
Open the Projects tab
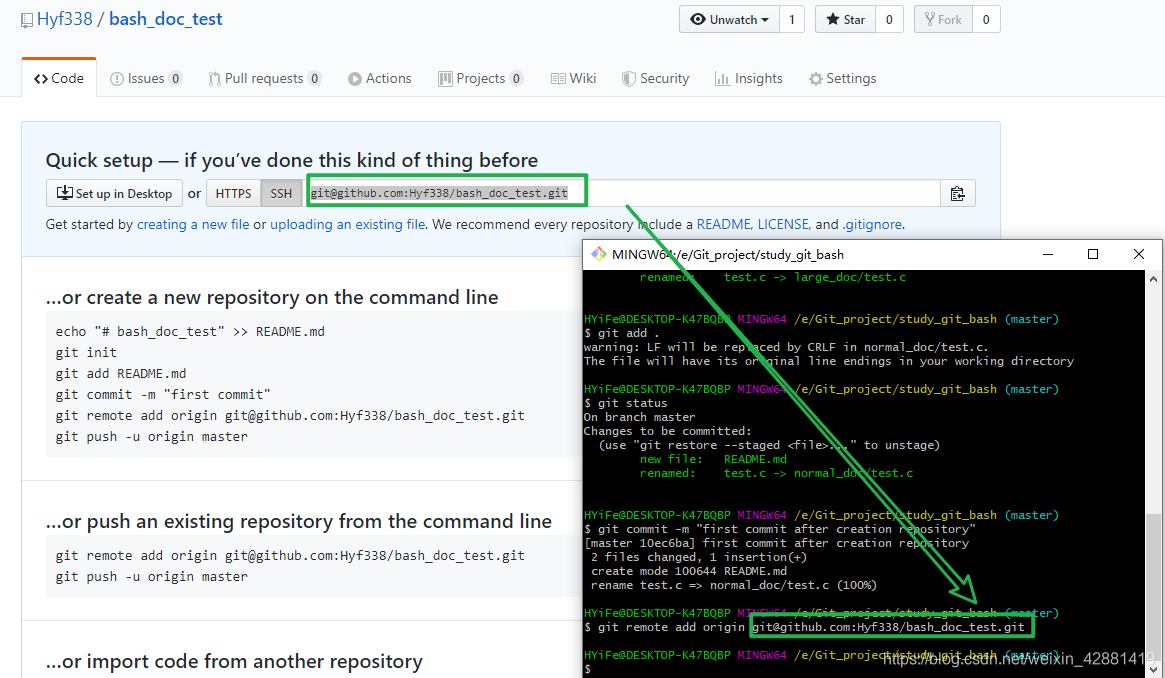click(481, 78)
